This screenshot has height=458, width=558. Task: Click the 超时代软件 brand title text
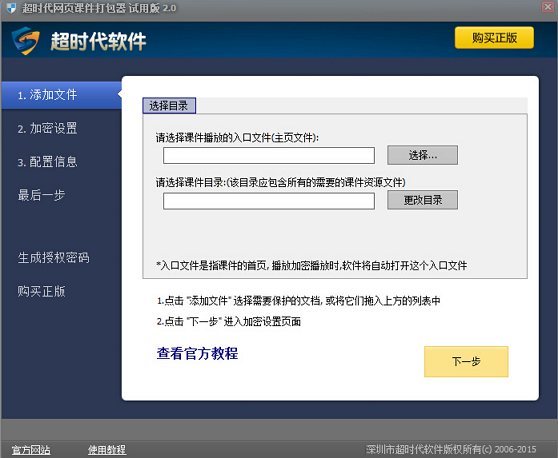pyautogui.click(x=98, y=41)
